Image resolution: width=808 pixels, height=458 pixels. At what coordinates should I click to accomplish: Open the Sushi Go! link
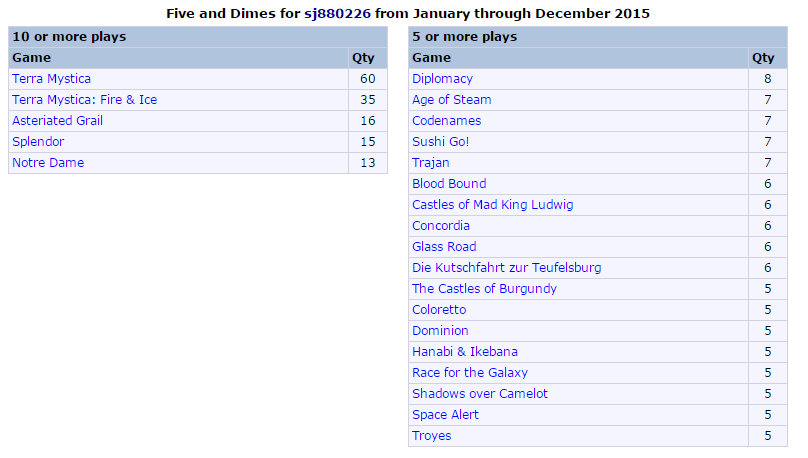pyautogui.click(x=441, y=142)
